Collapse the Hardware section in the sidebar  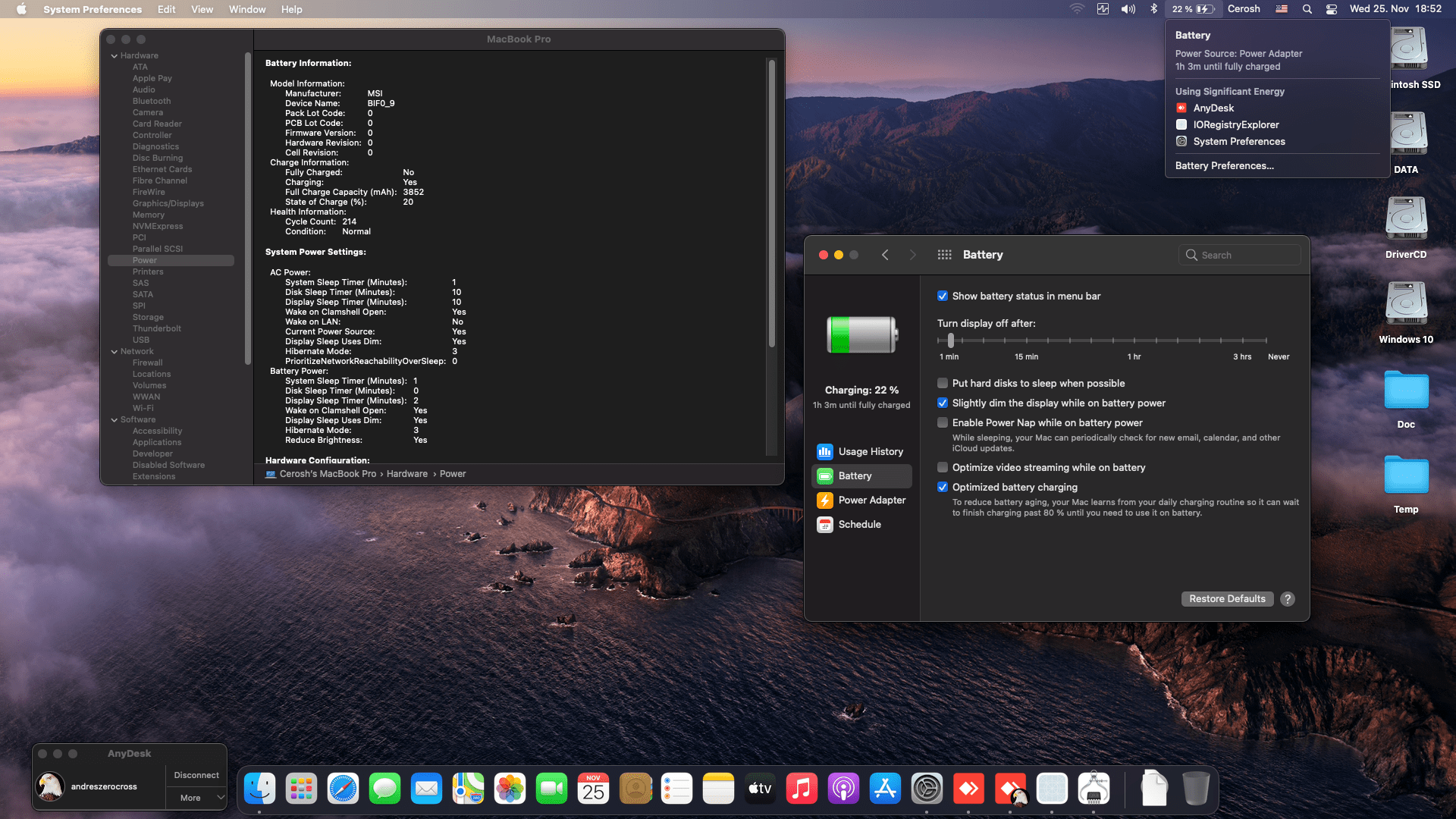(113, 55)
